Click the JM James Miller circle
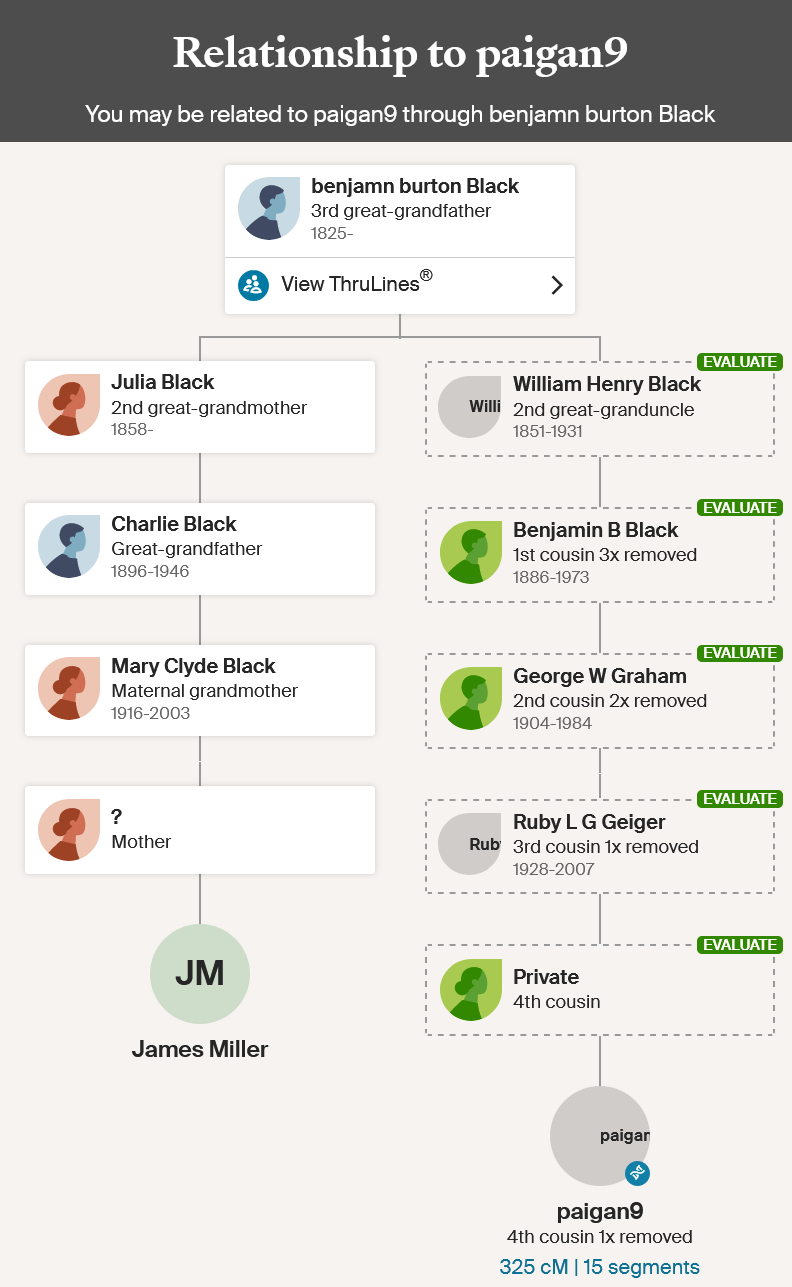 pos(200,974)
